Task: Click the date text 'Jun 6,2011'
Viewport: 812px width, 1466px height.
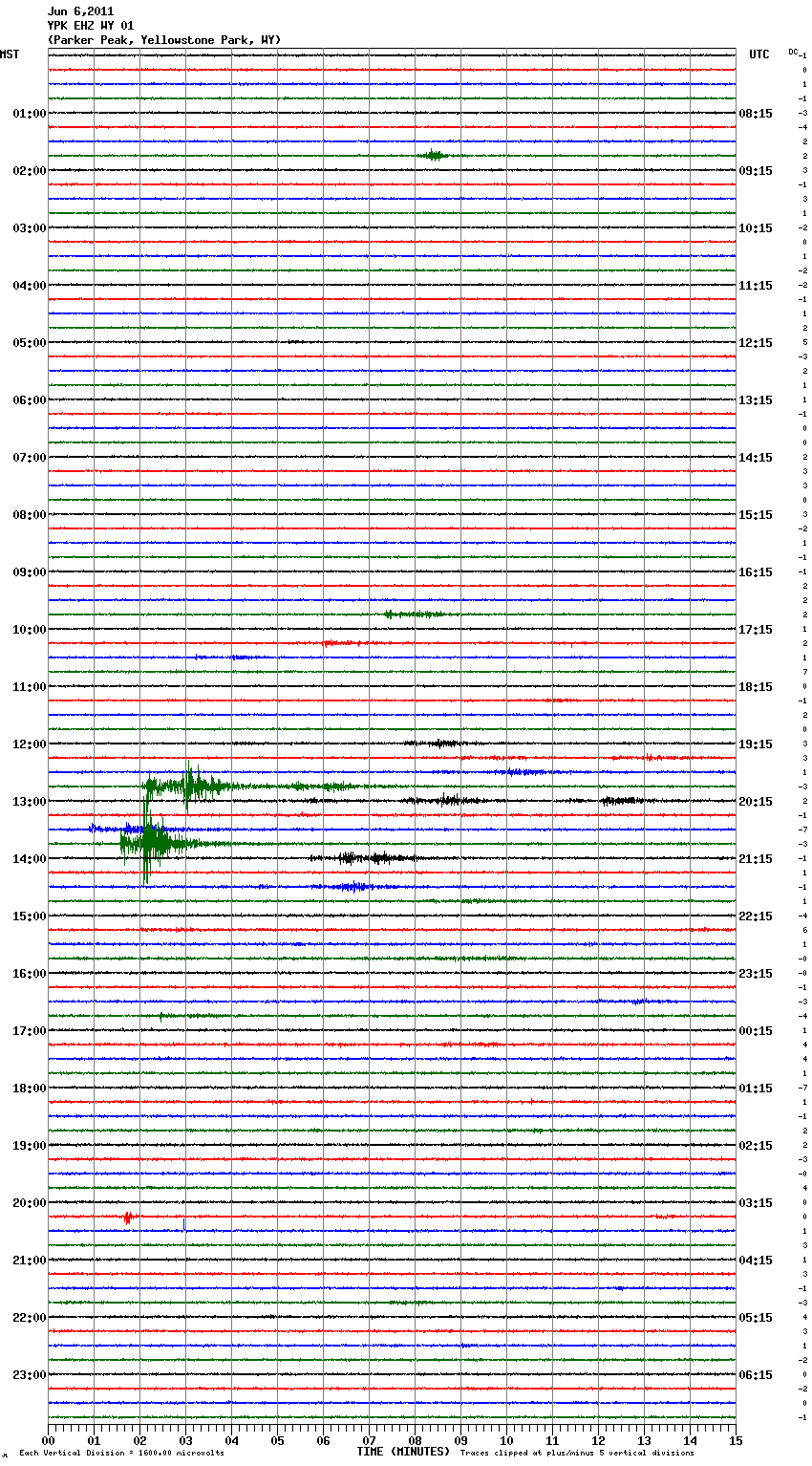Action: [x=80, y=11]
